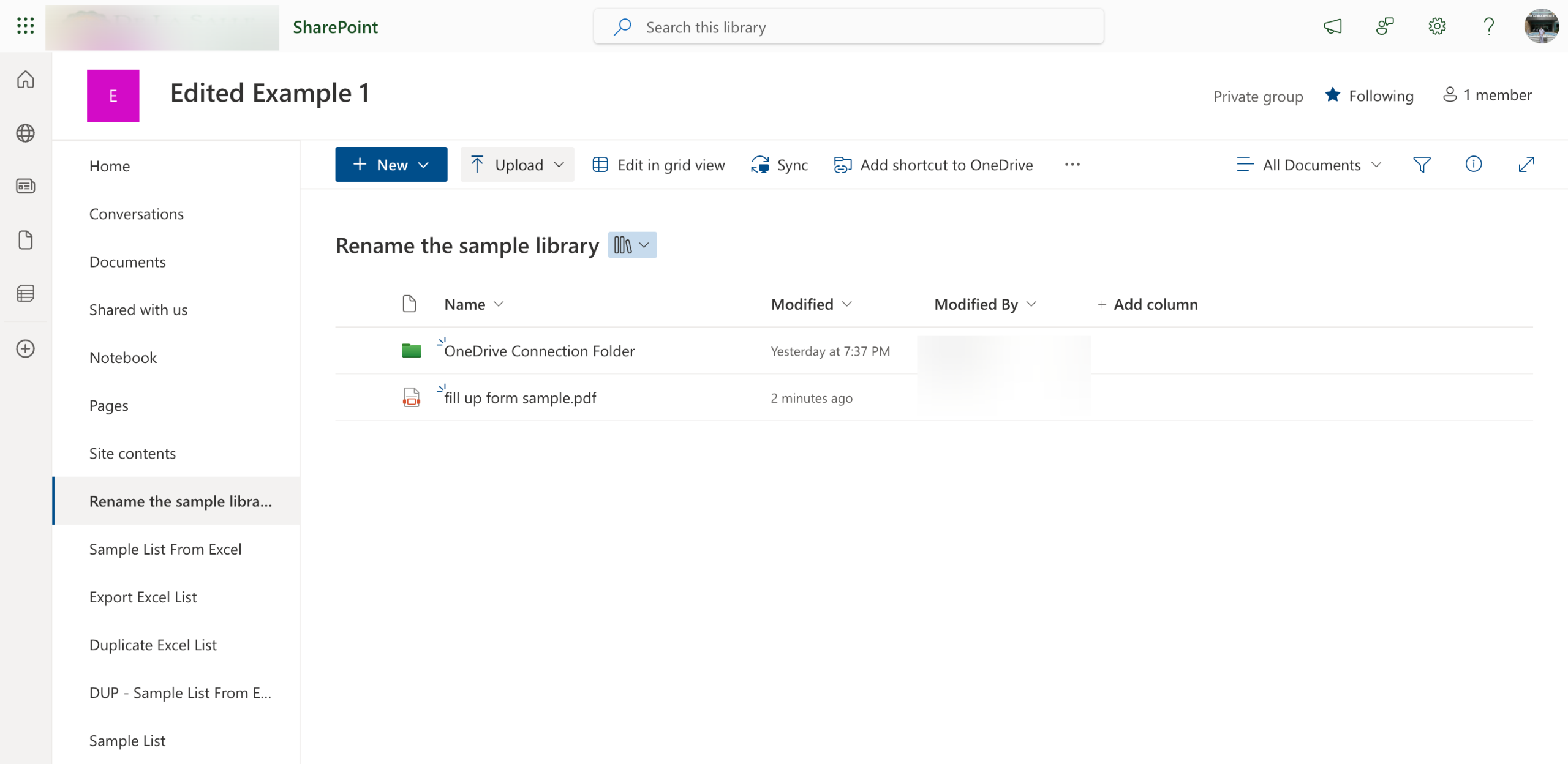Toggle the Following star for this site
This screenshot has width=1568, height=764.
click(x=1333, y=95)
